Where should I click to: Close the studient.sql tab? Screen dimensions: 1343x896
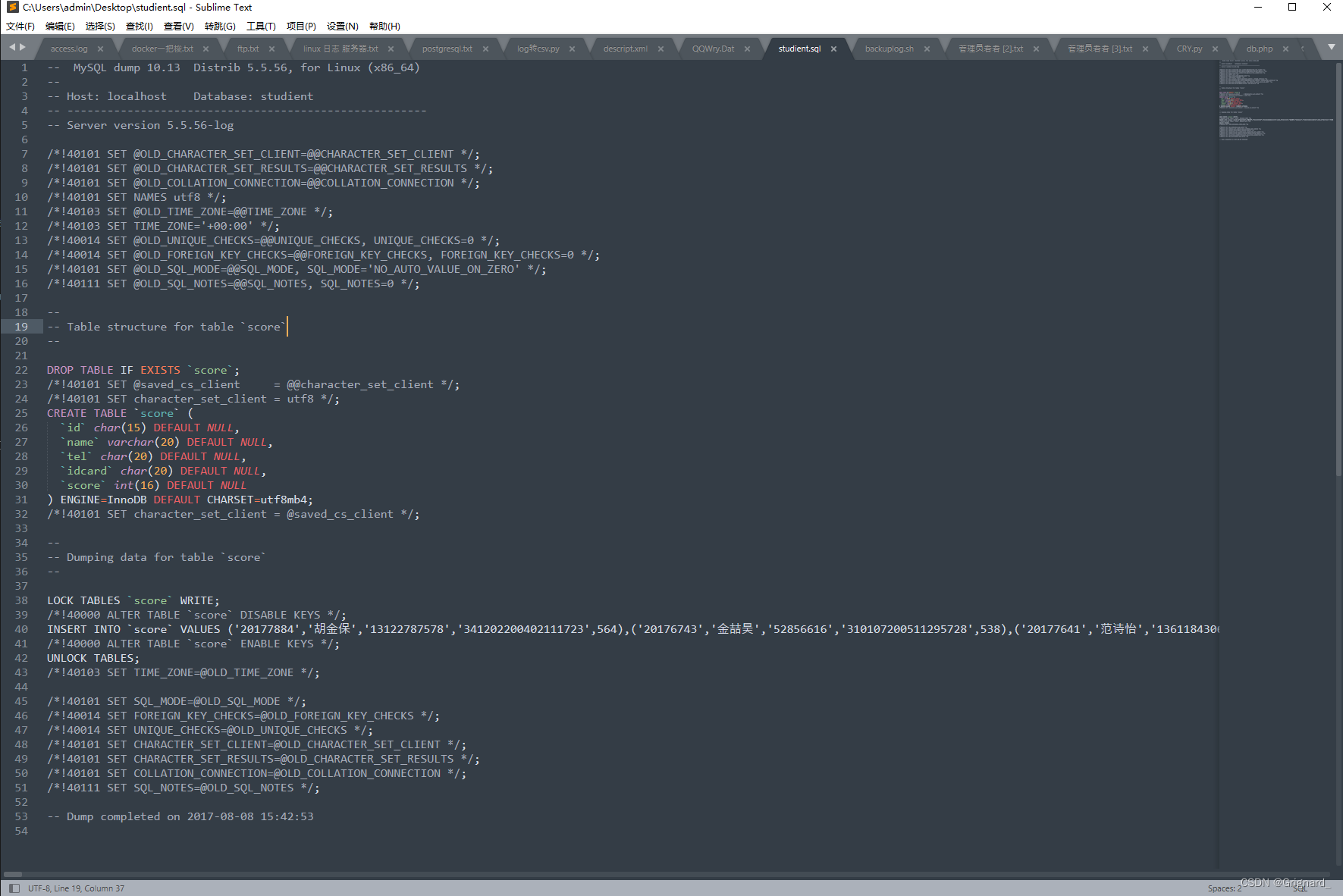click(833, 49)
